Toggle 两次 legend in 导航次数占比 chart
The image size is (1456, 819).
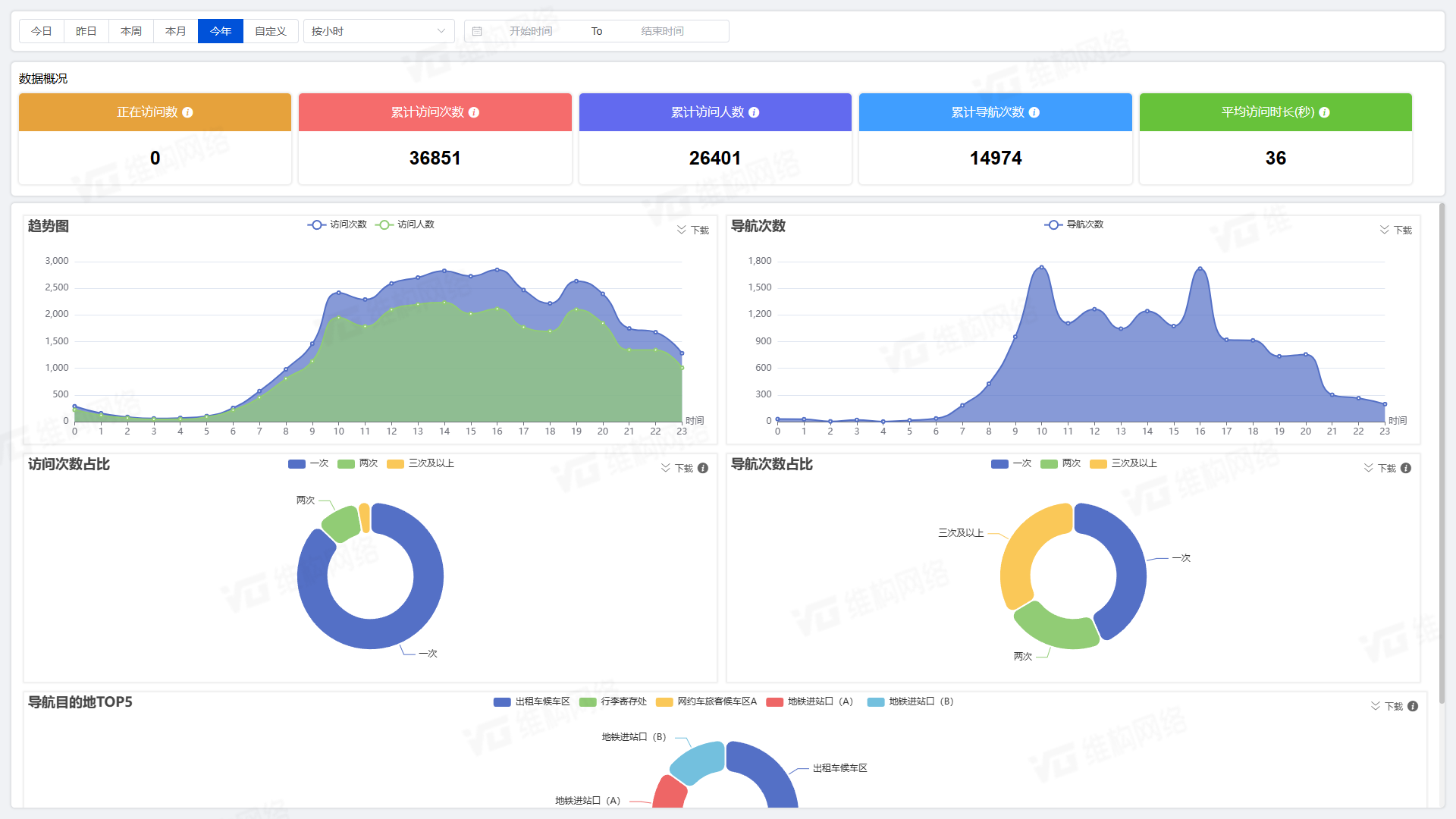coord(1060,463)
